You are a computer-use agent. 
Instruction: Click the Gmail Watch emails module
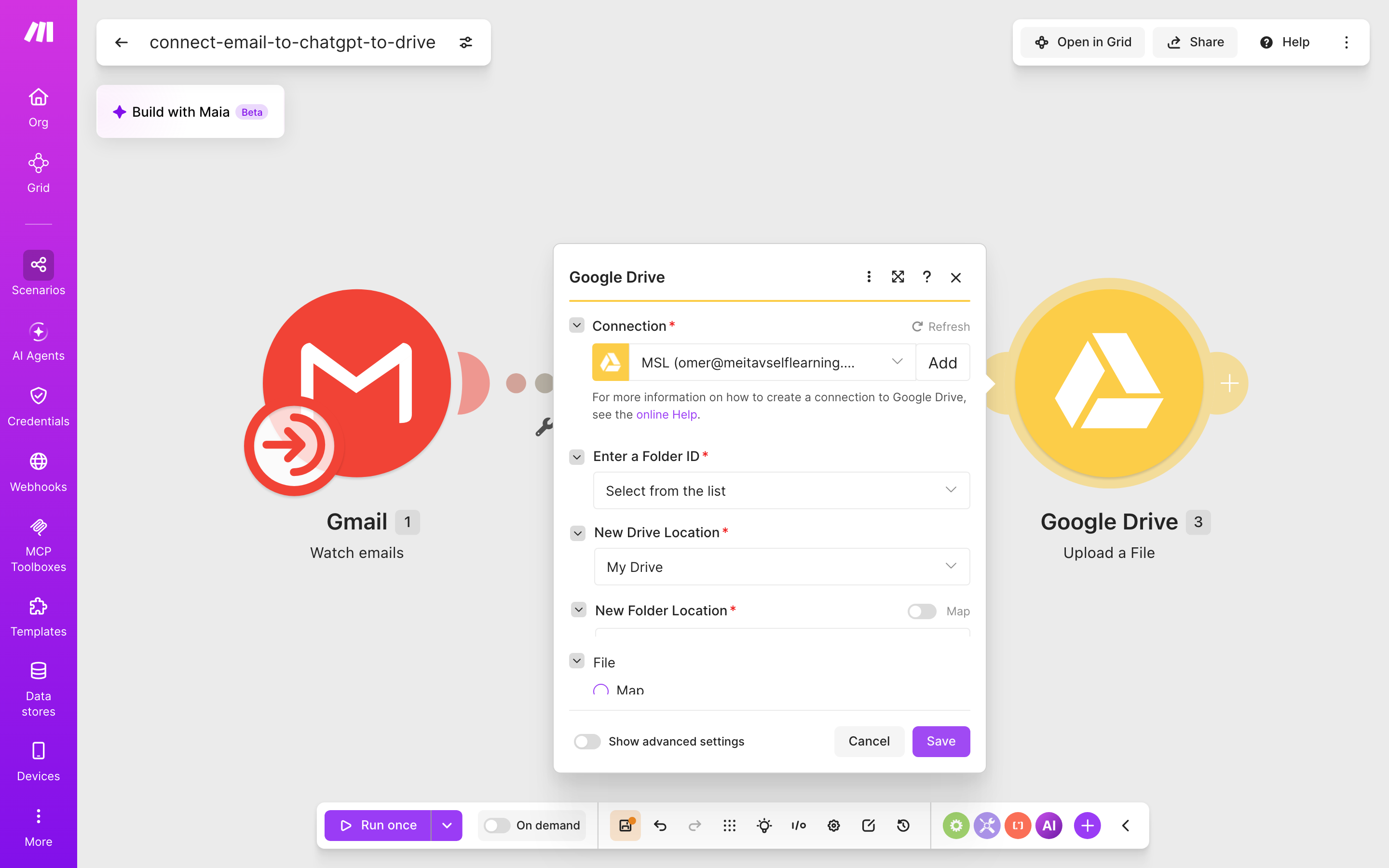tap(356, 383)
